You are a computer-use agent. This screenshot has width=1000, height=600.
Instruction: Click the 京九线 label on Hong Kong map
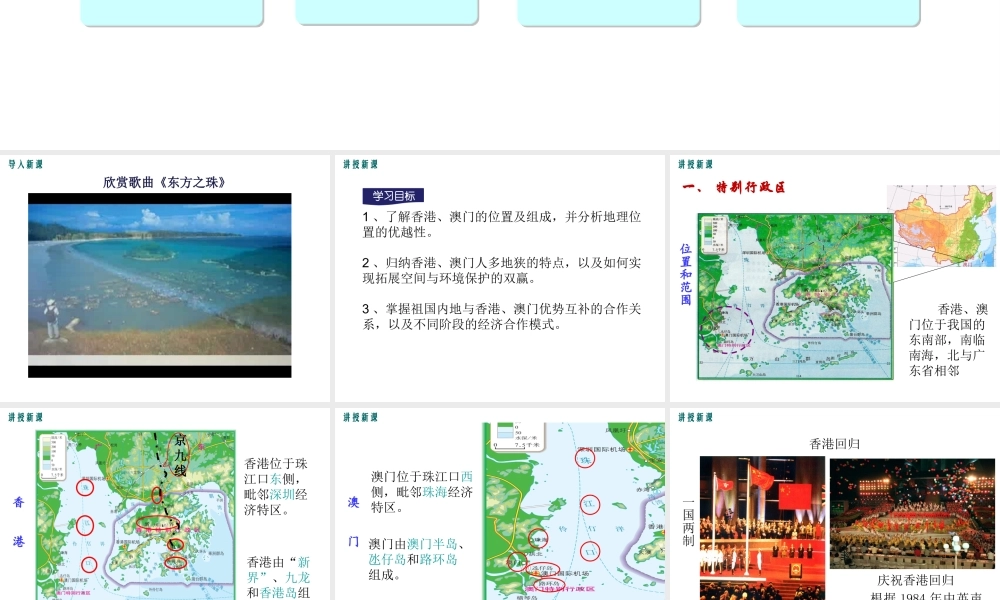click(x=180, y=455)
